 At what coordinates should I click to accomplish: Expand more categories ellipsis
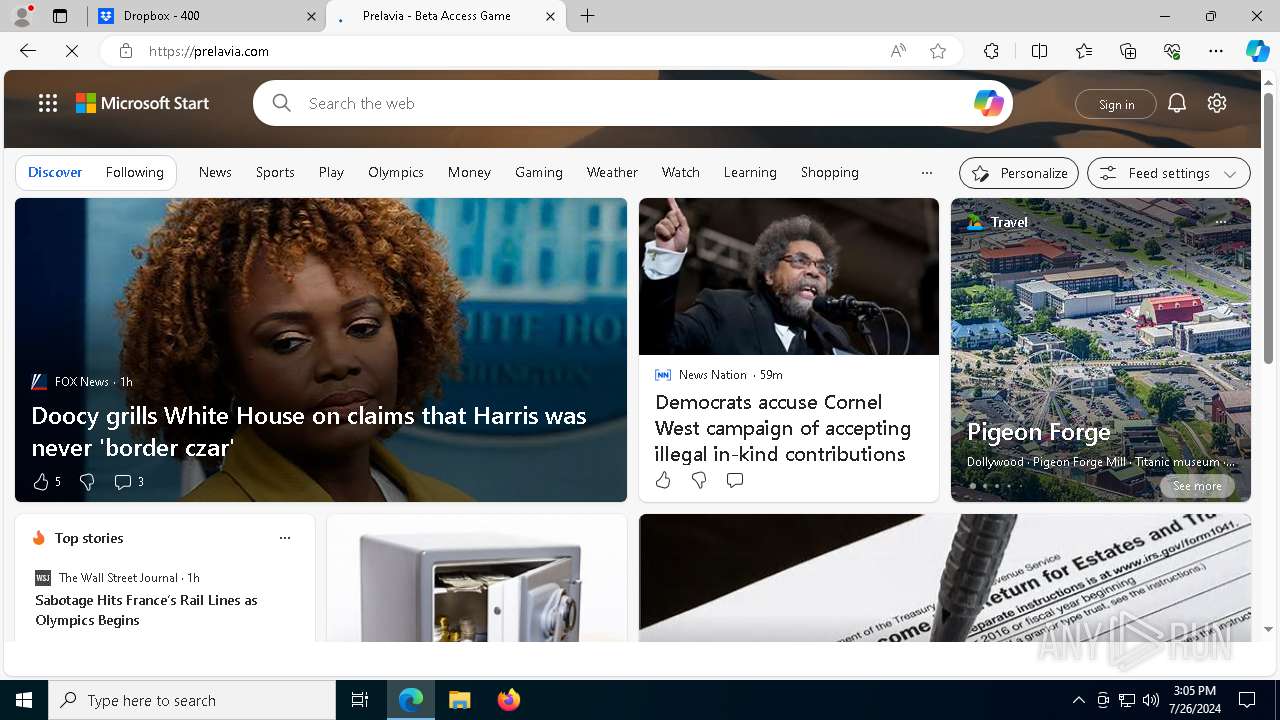click(927, 172)
